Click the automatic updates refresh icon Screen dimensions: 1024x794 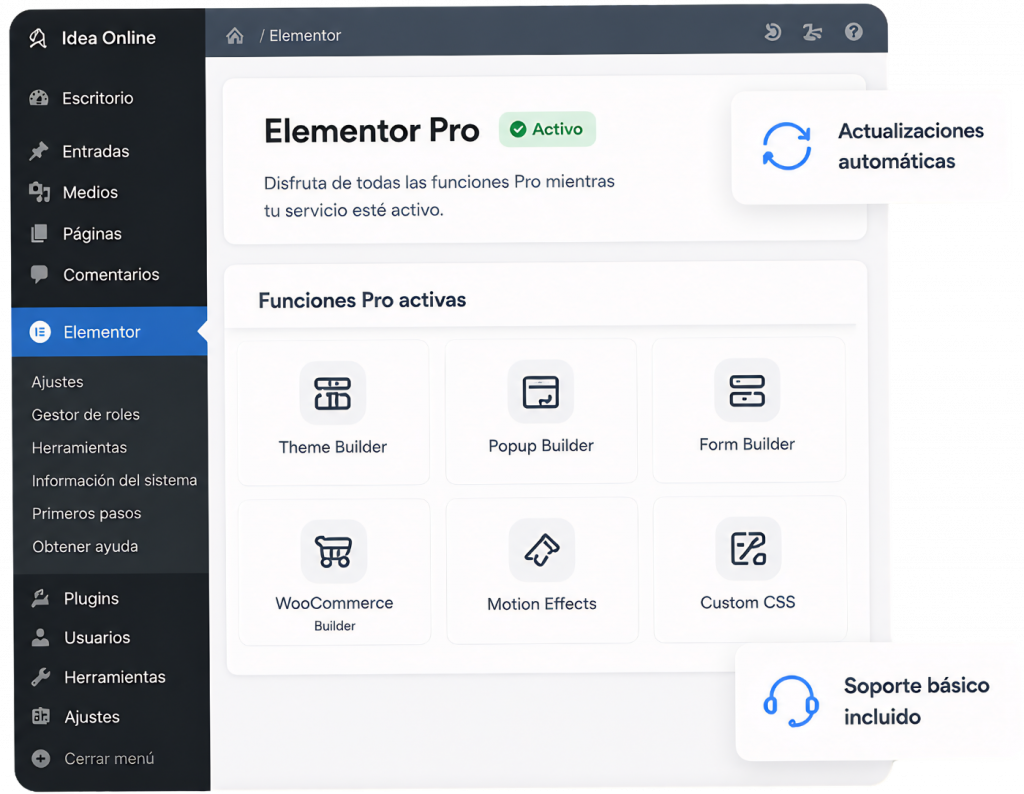pos(787,146)
